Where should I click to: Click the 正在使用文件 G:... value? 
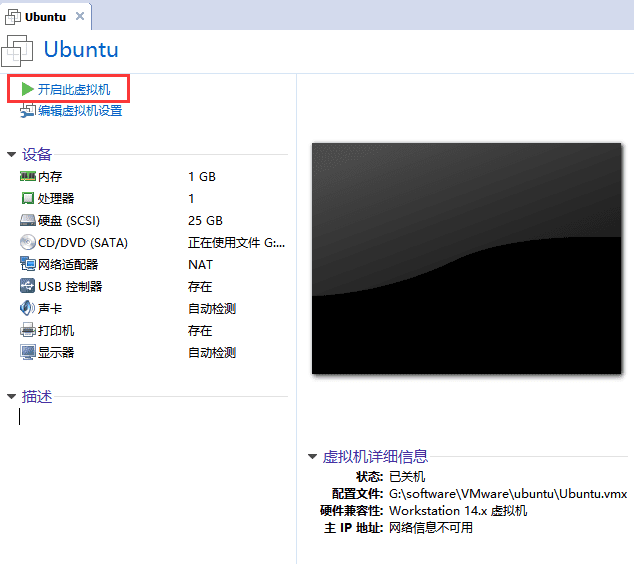point(237,243)
